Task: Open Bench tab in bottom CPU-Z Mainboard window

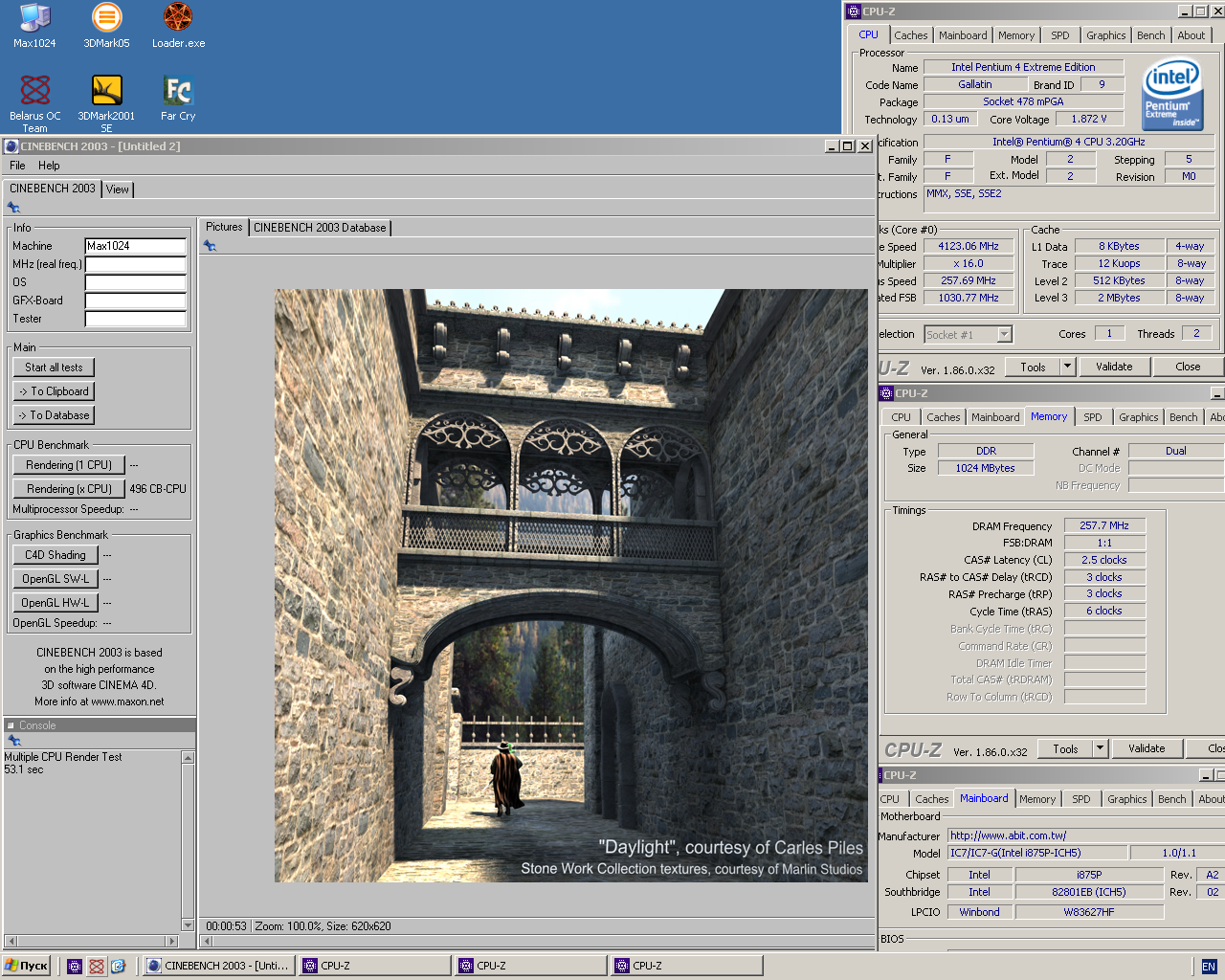Action: click(x=1171, y=799)
